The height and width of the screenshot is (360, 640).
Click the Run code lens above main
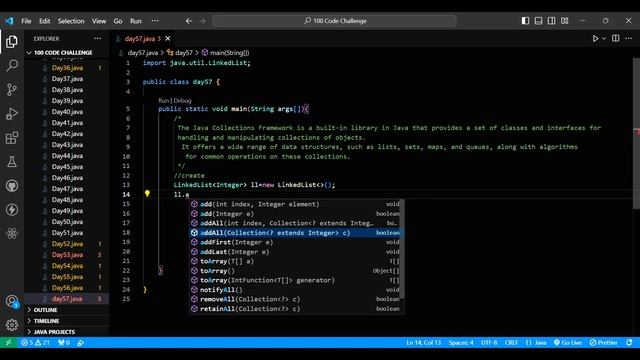click(163, 100)
